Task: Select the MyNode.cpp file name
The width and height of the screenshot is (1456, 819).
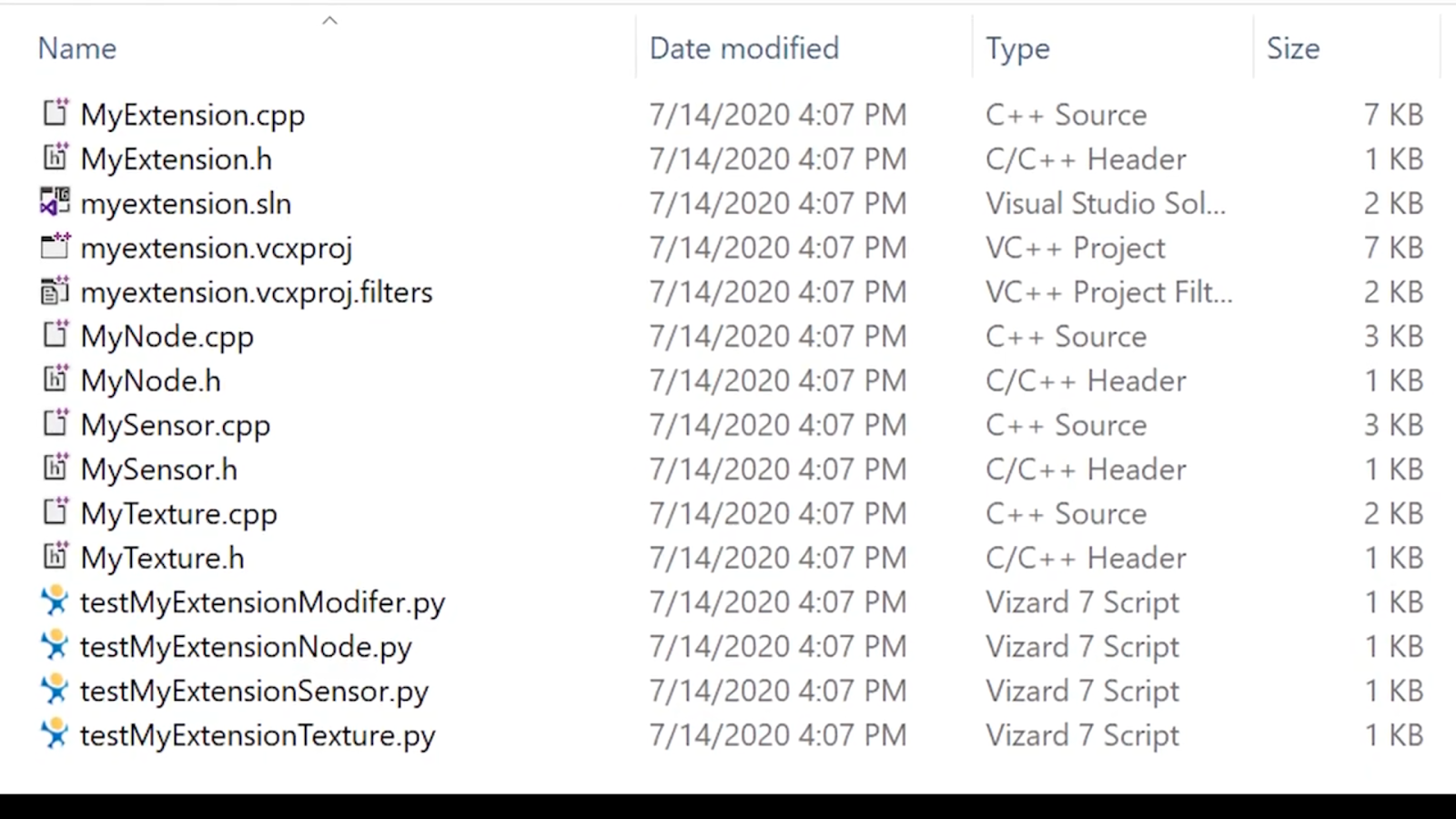Action: click(x=167, y=337)
